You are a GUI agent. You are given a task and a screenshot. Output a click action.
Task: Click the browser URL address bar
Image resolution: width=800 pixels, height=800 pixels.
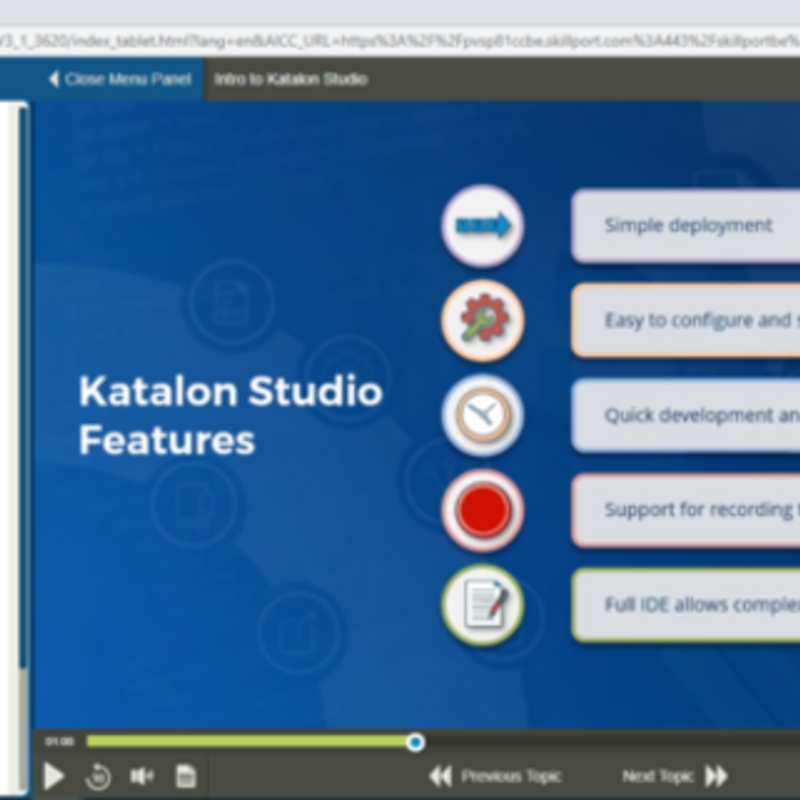pos(400,41)
